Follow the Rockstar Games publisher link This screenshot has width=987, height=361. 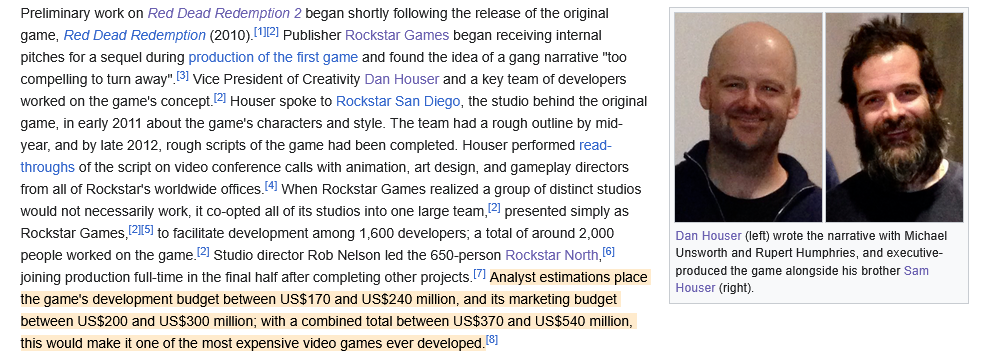397,35
